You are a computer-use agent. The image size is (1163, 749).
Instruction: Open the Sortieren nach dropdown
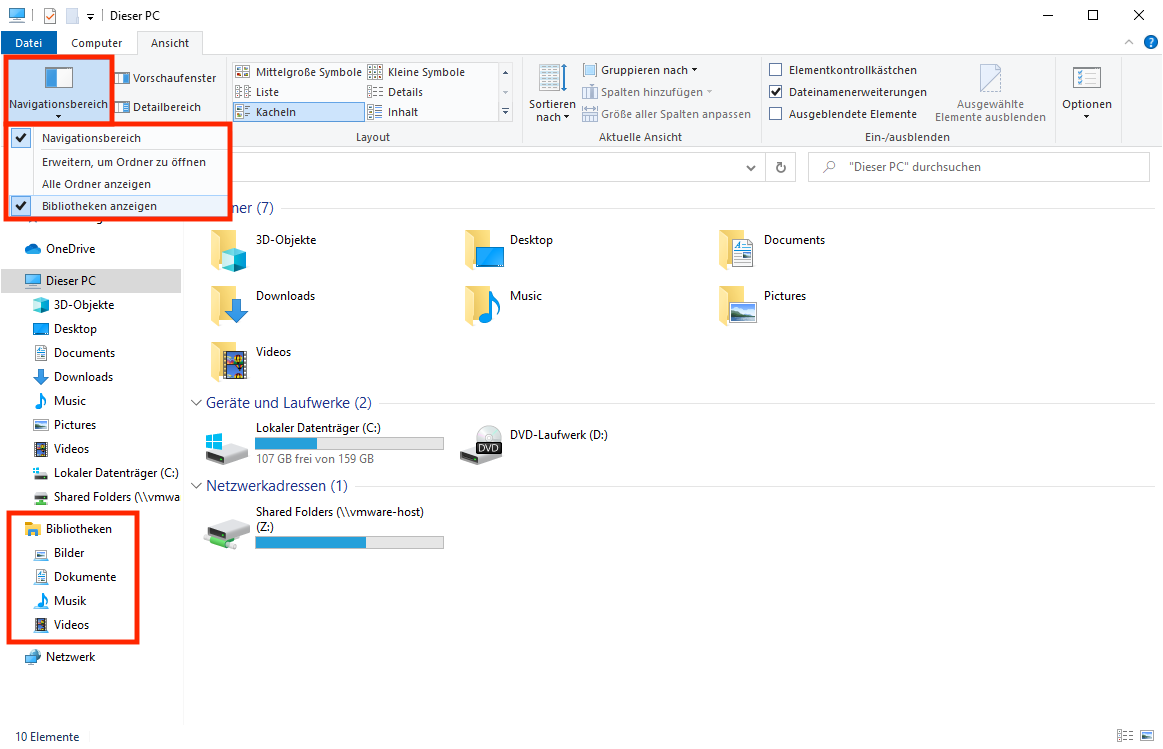[551, 91]
